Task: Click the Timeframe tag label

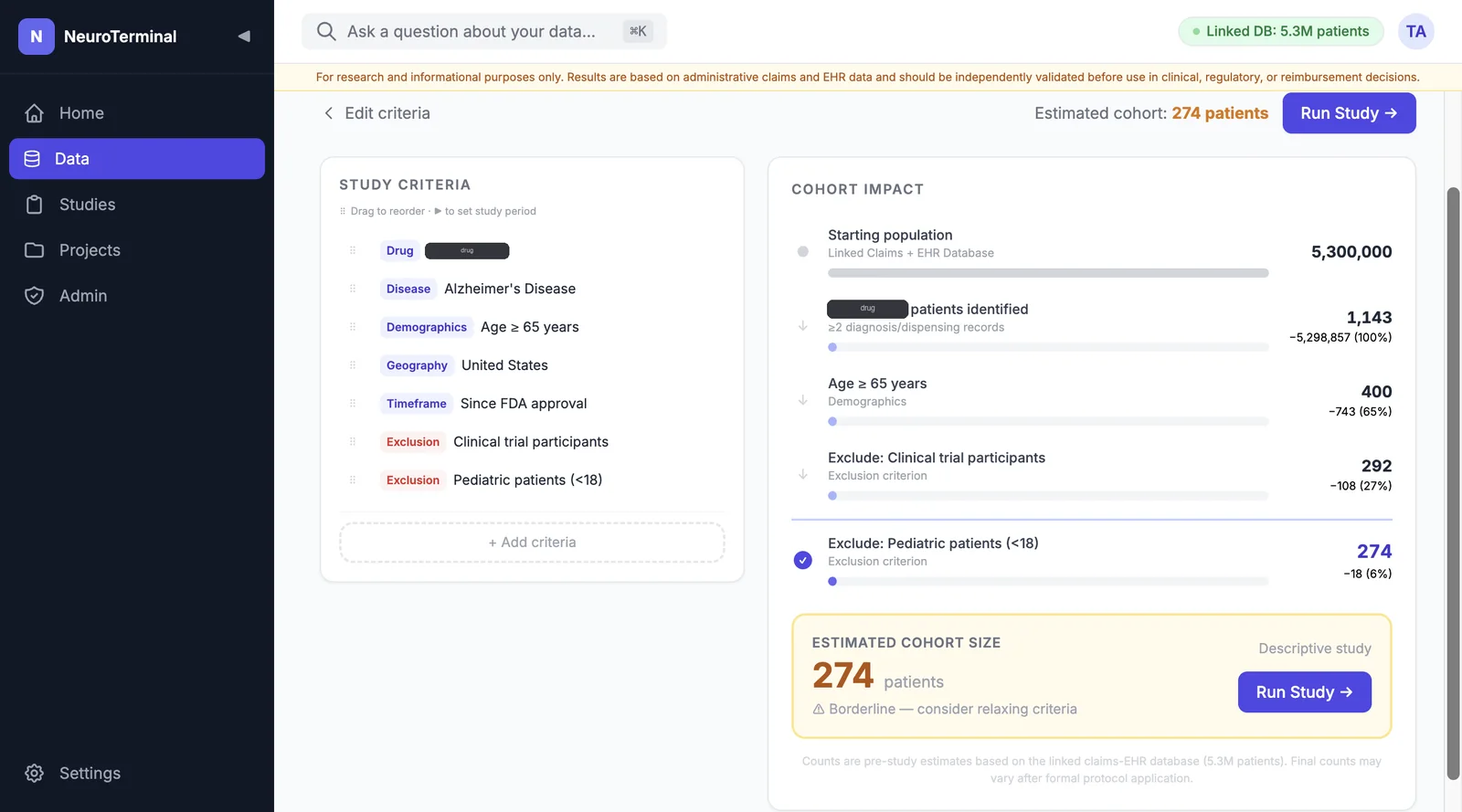Action: pos(417,404)
